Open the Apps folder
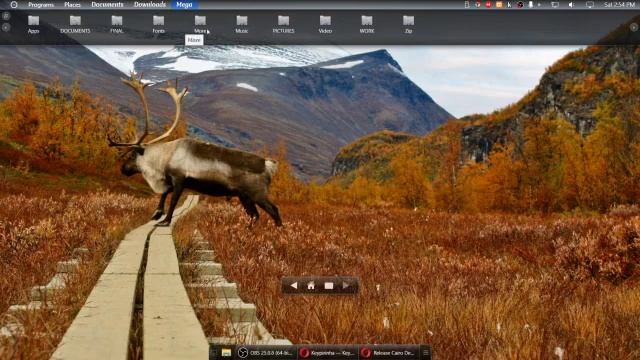 [33, 24]
